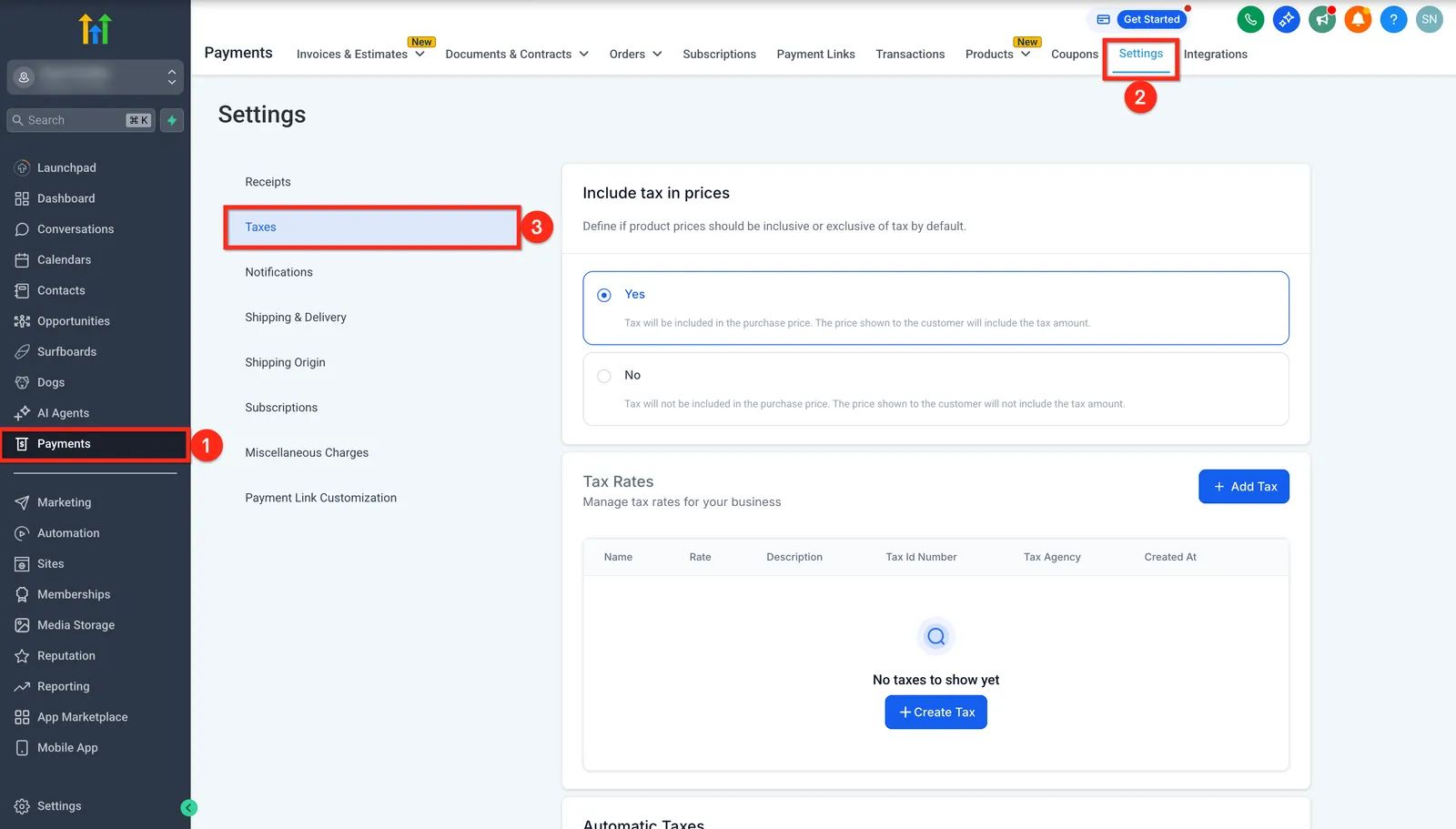Viewport: 1456px width, 829px height.
Task: Open Mobile App section
Action: (x=67, y=748)
